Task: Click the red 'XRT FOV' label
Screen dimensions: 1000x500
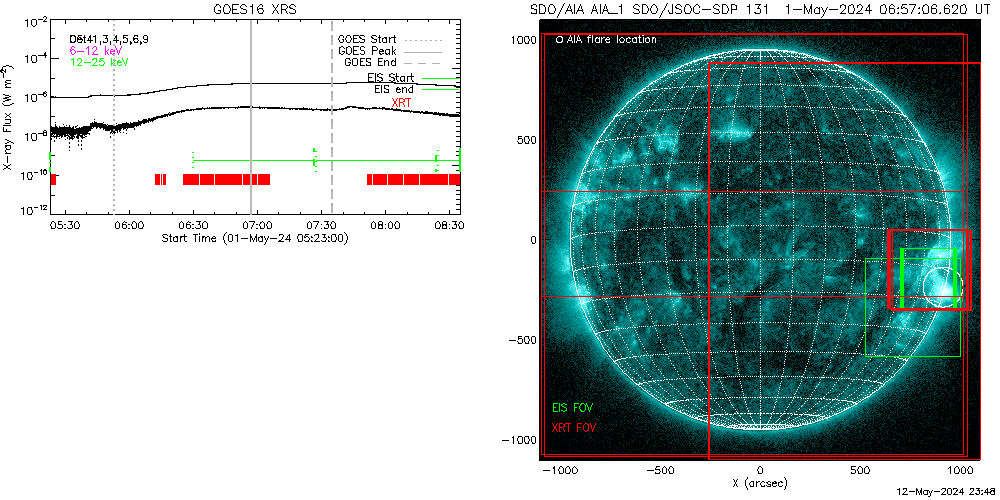Action: (x=574, y=427)
